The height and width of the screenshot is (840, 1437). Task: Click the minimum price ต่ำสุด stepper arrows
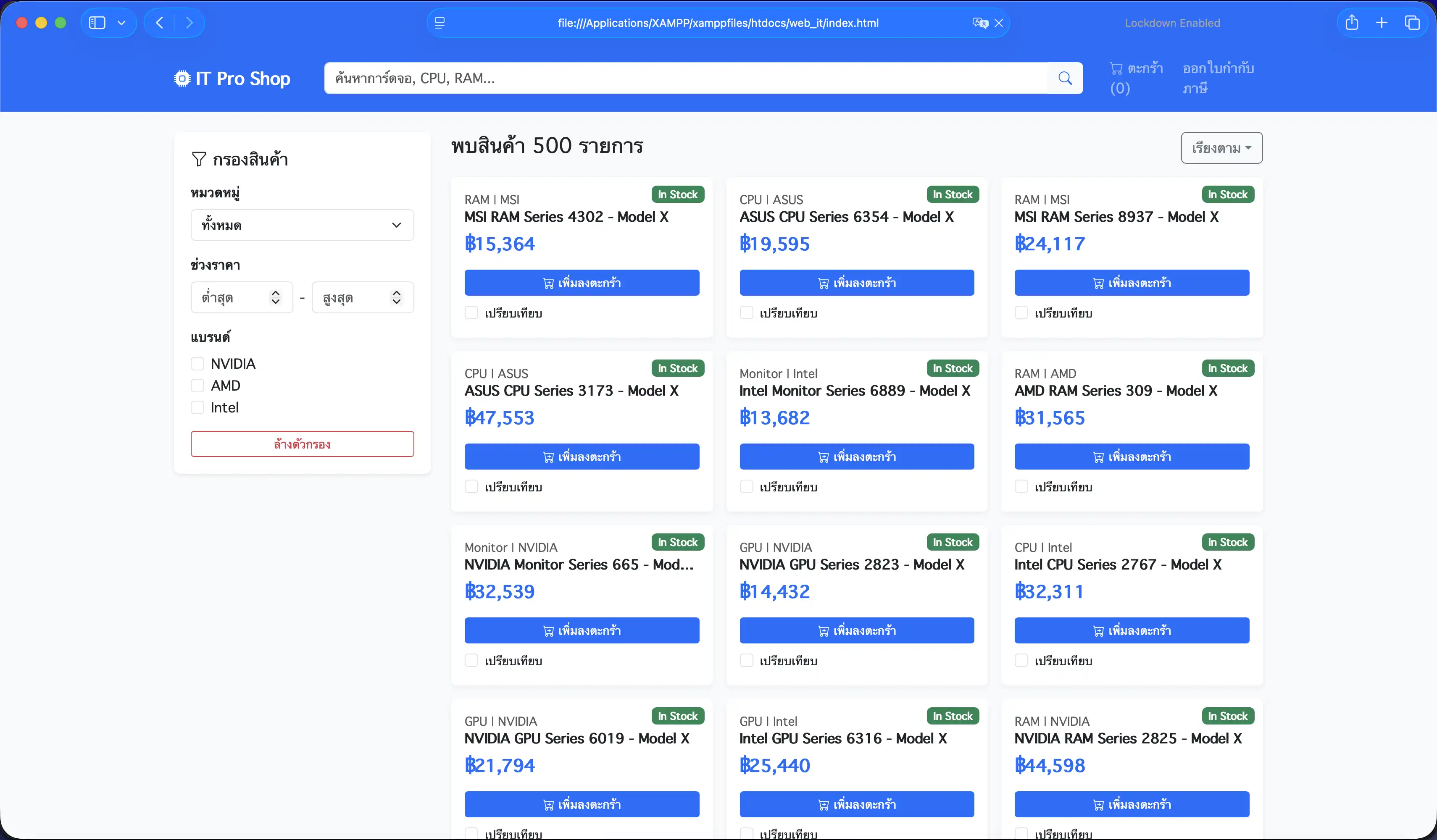276,297
